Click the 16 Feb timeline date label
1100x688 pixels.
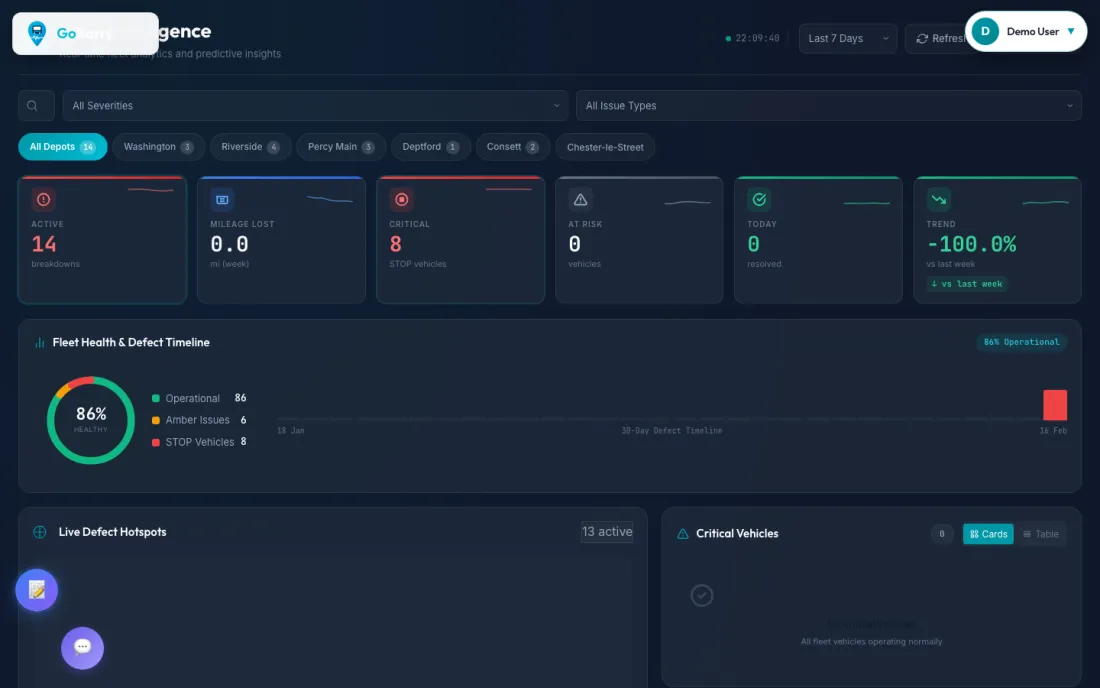[x=1053, y=431]
